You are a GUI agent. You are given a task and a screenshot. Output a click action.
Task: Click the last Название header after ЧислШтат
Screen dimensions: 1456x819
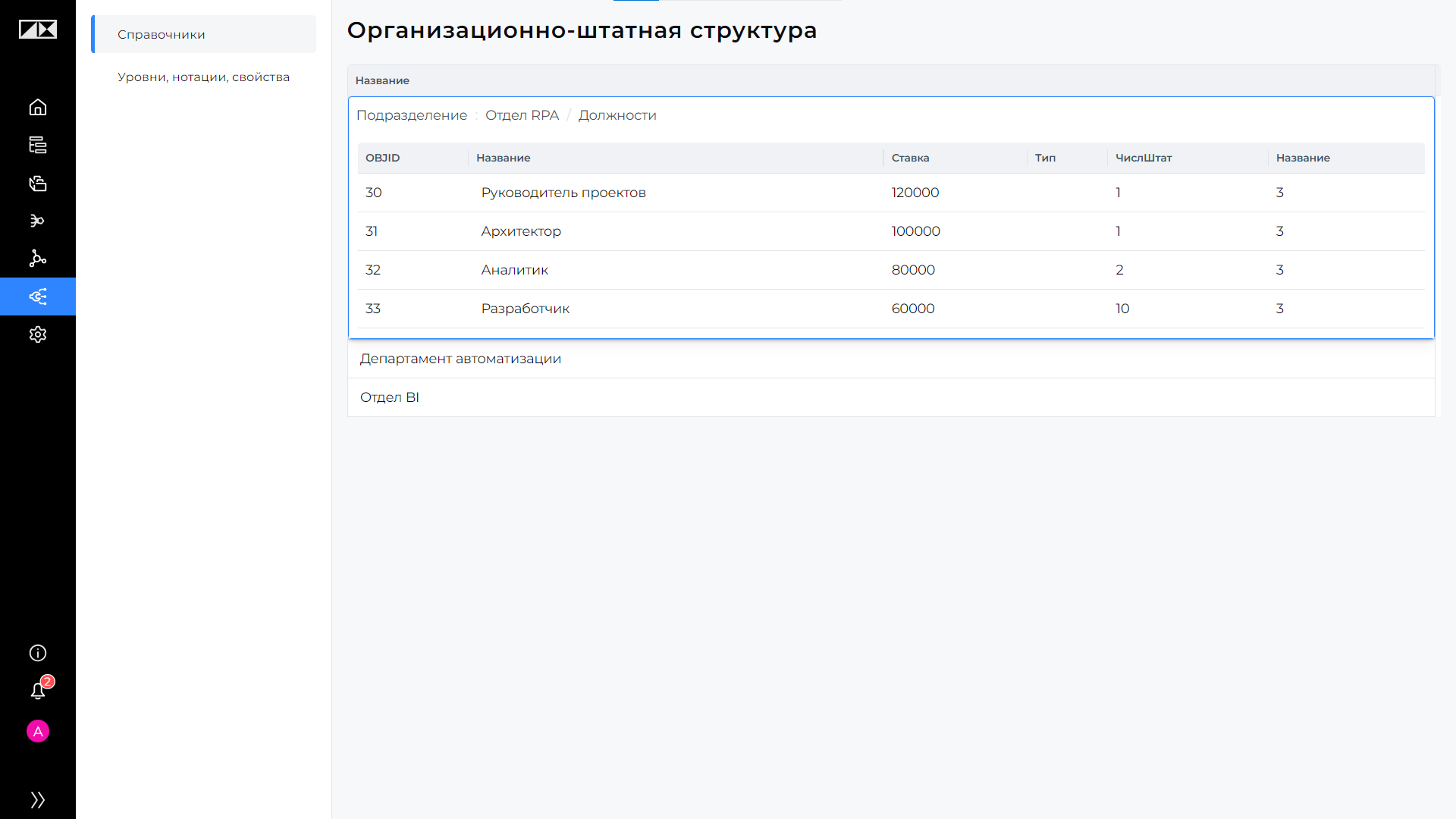coord(1303,158)
